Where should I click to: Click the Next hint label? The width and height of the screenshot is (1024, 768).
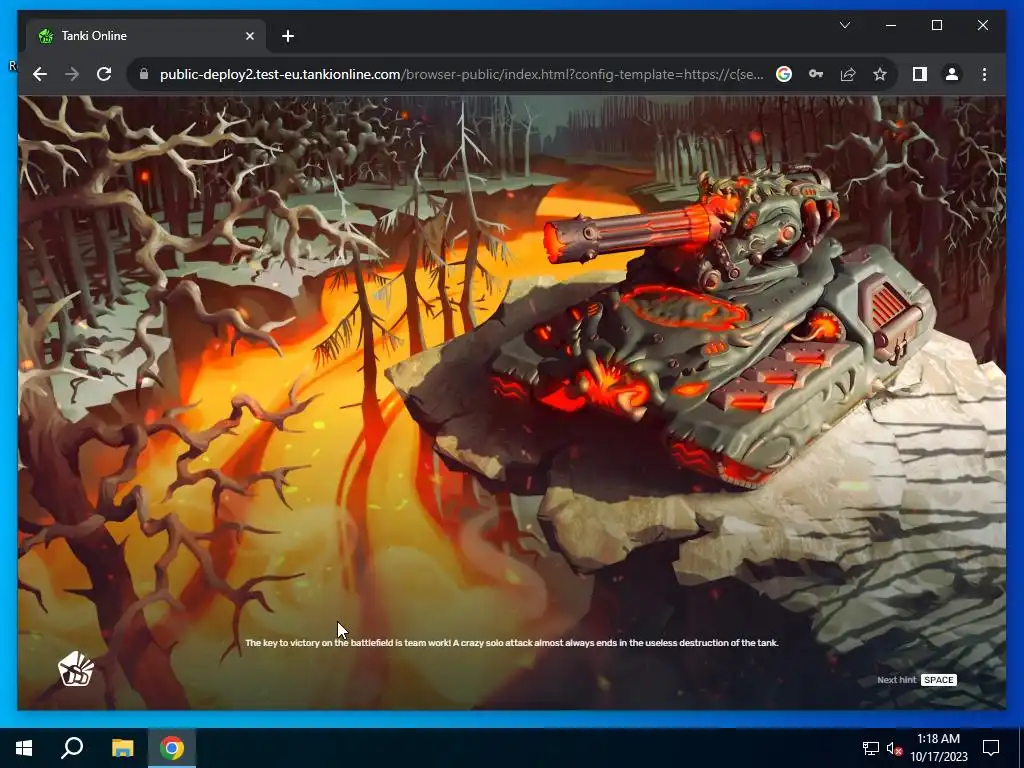coord(896,680)
